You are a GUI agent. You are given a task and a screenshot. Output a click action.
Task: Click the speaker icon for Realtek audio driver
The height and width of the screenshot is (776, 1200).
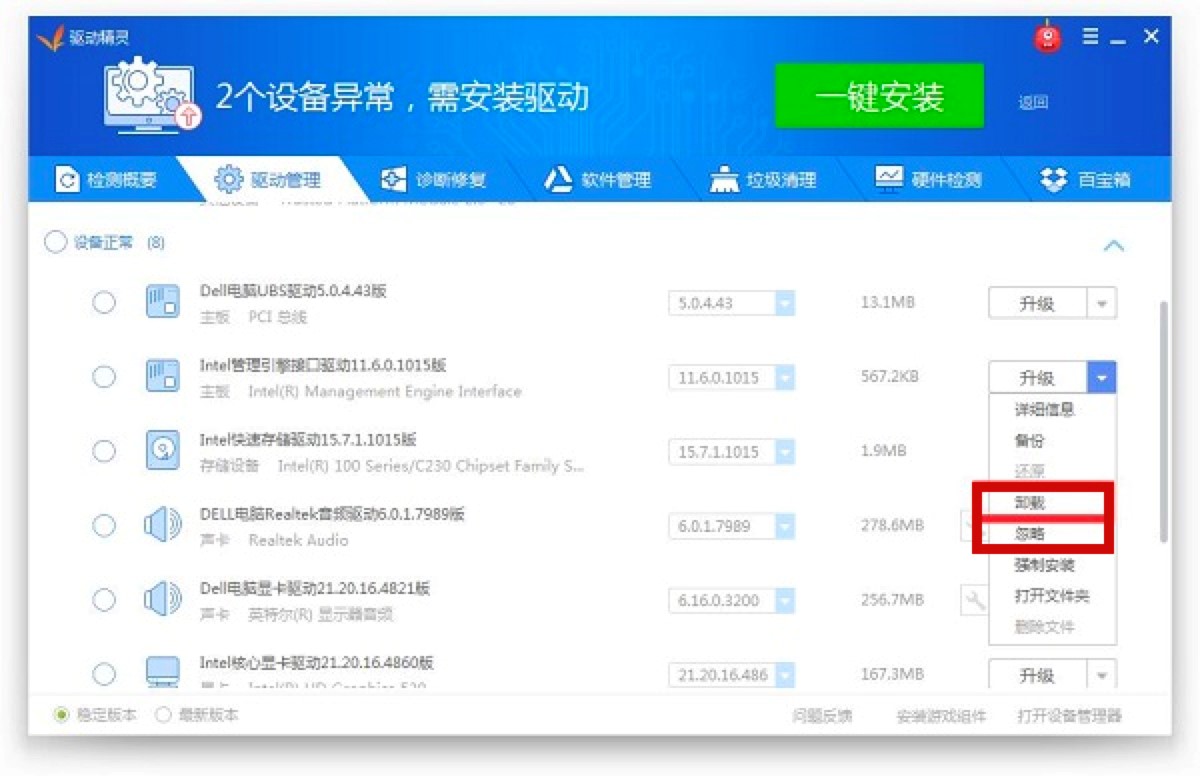pos(162,525)
